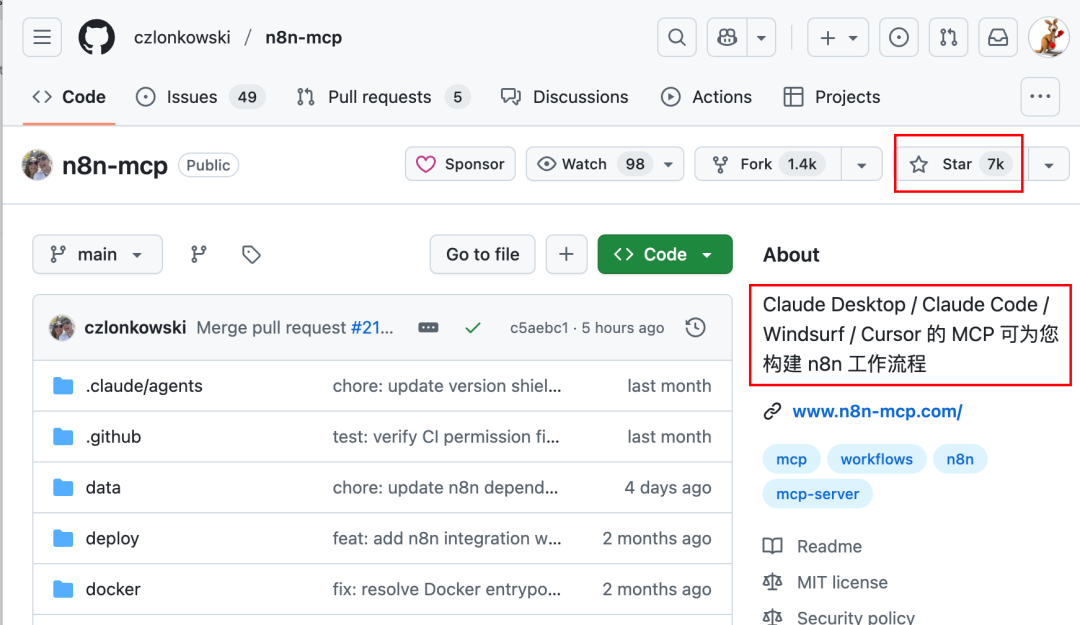Open the green Code dropdown

point(665,255)
